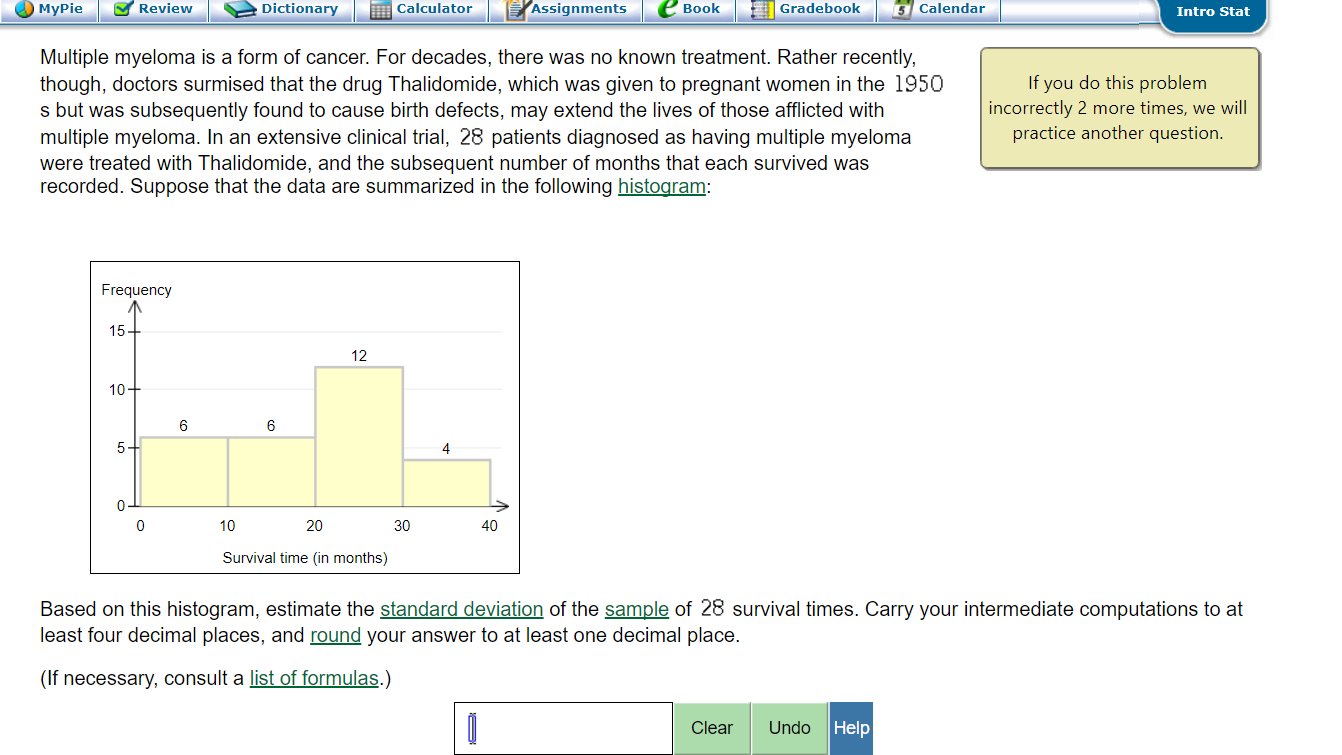Image resolution: width=1342 pixels, height=755 pixels.
Task: Follow the 'standard deviation' glossary link
Action: [462, 609]
